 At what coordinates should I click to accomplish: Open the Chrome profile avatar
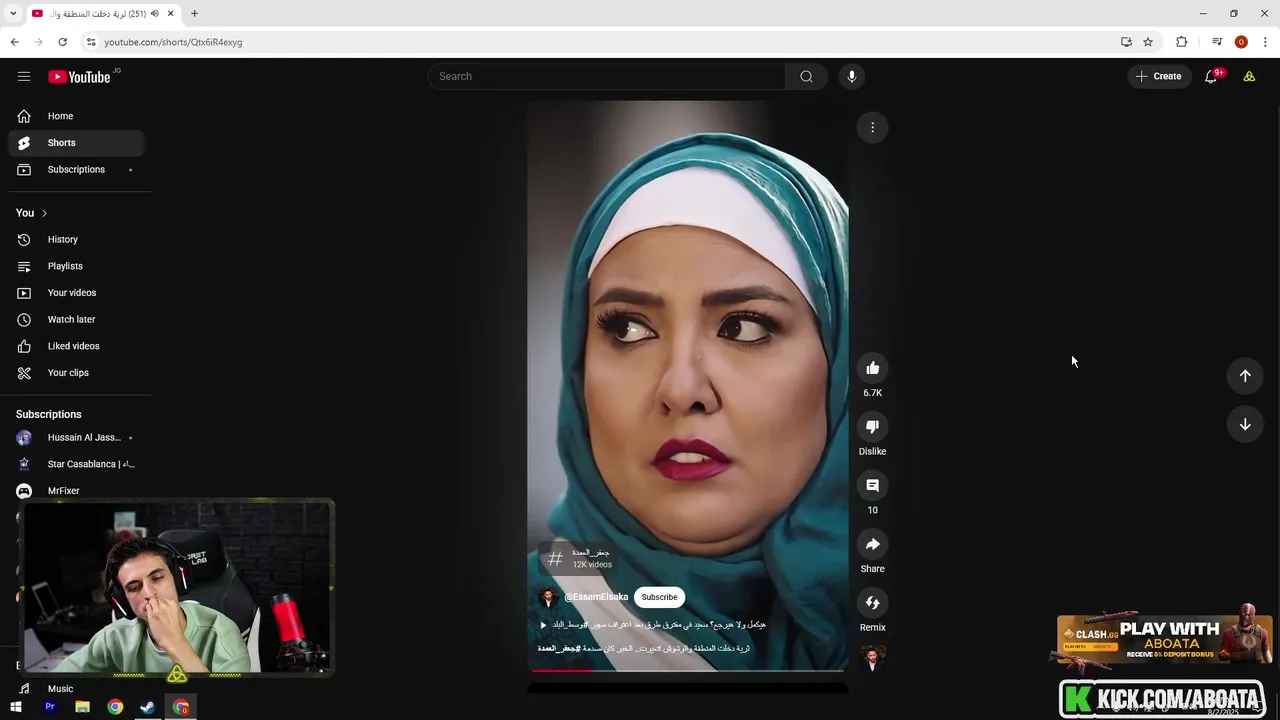click(1241, 42)
